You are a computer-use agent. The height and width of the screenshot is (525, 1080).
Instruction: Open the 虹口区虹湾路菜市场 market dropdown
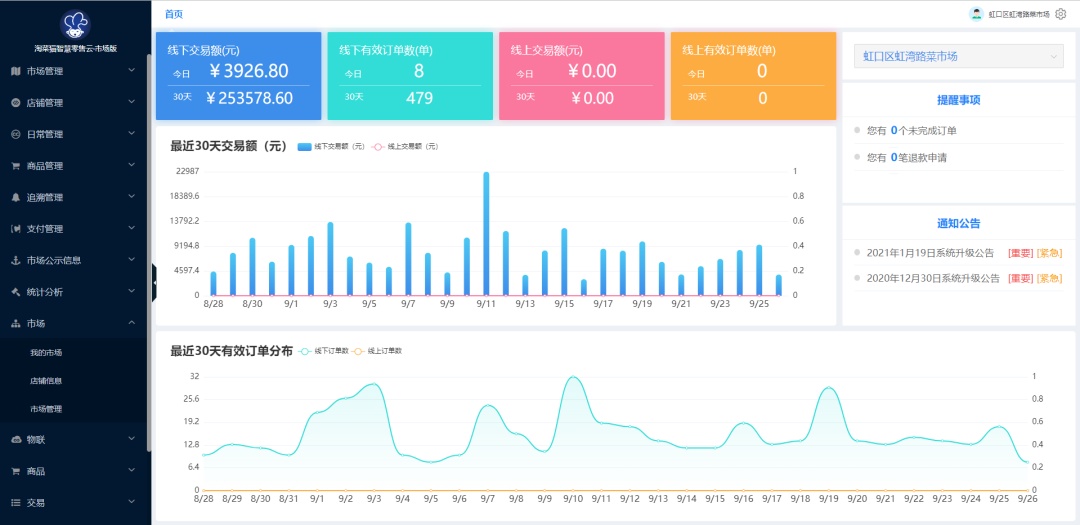[x=958, y=57]
